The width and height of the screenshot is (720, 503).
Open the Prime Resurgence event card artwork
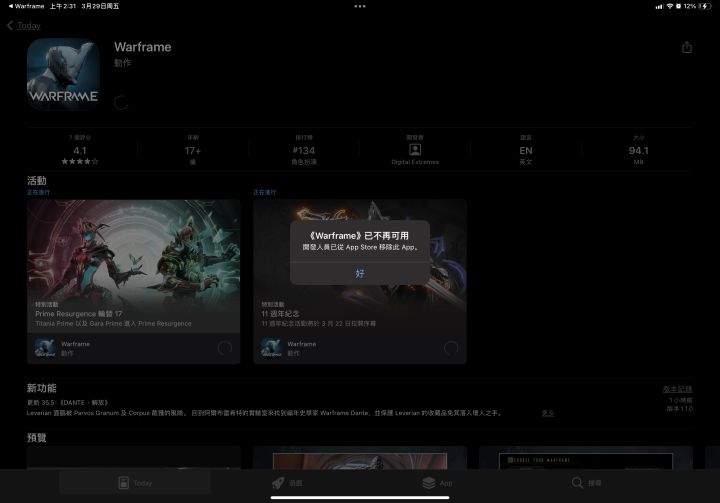click(134, 266)
